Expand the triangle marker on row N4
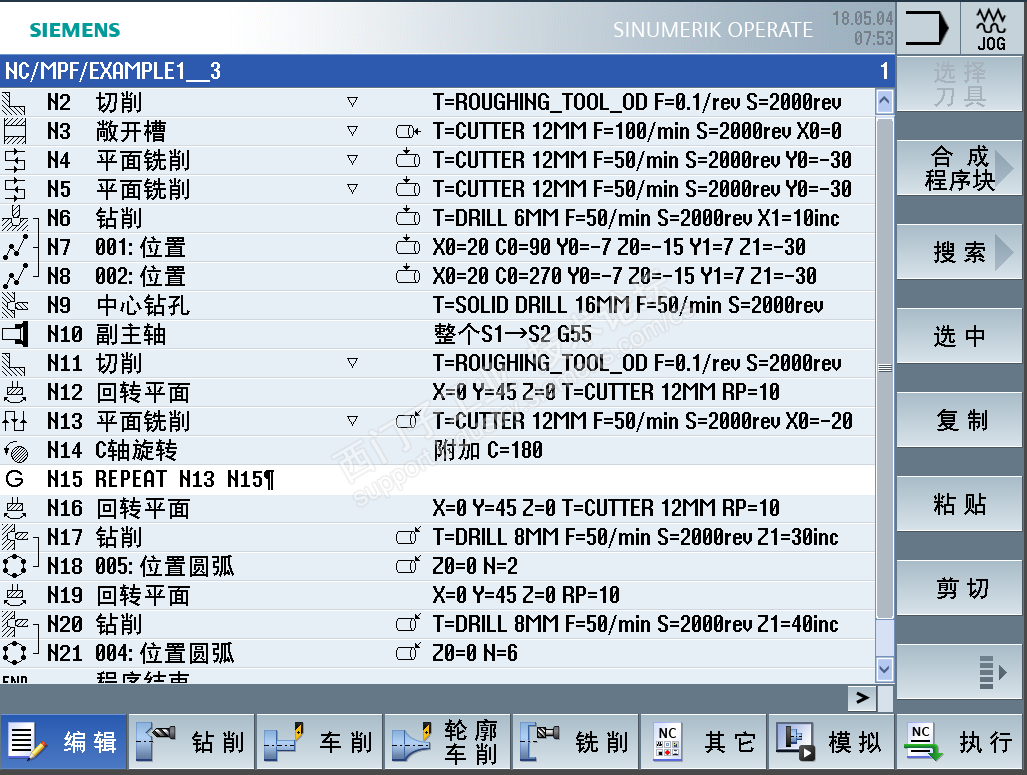 pos(352,160)
